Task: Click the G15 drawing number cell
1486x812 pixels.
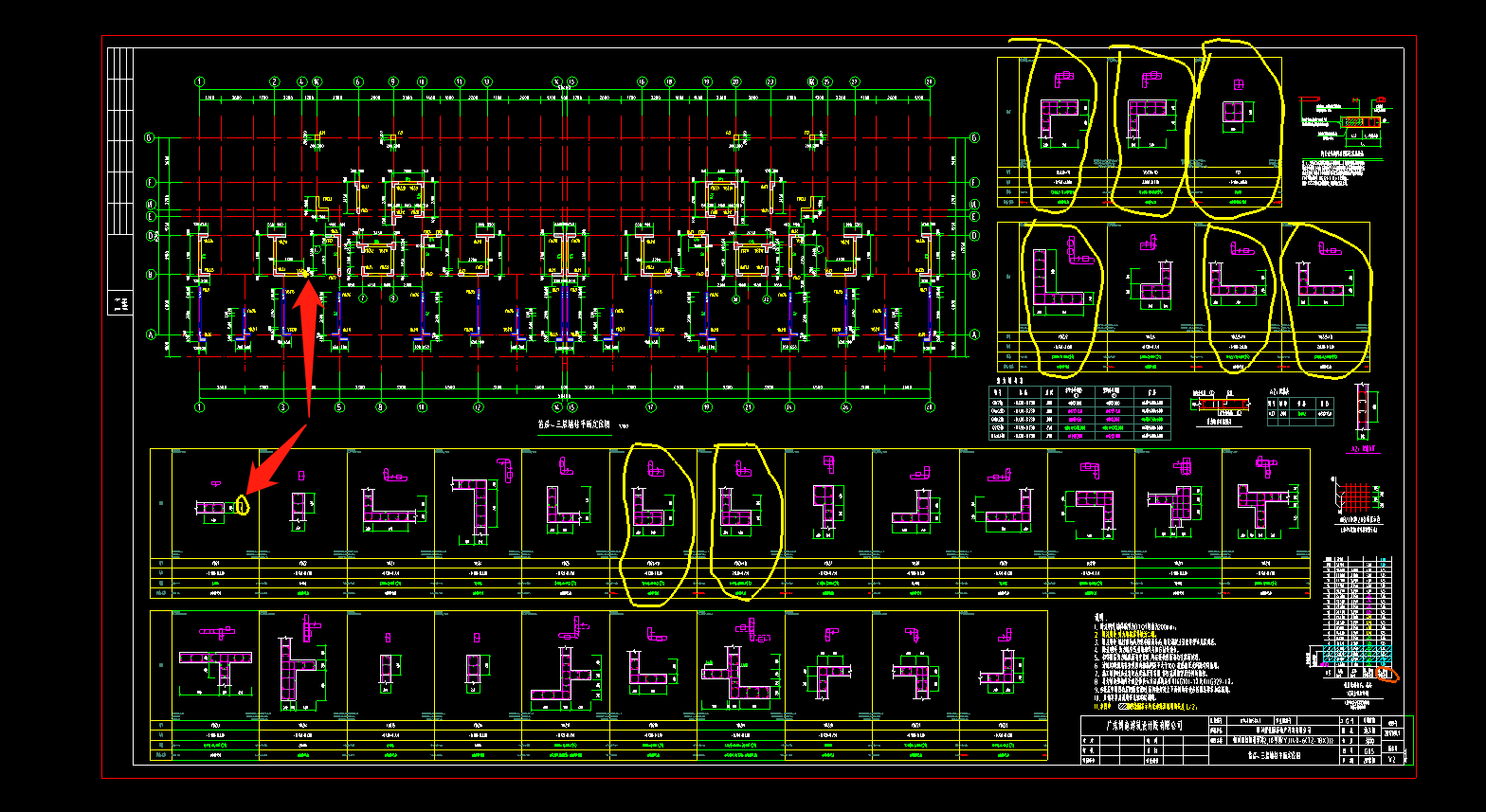Action: (x=1368, y=750)
